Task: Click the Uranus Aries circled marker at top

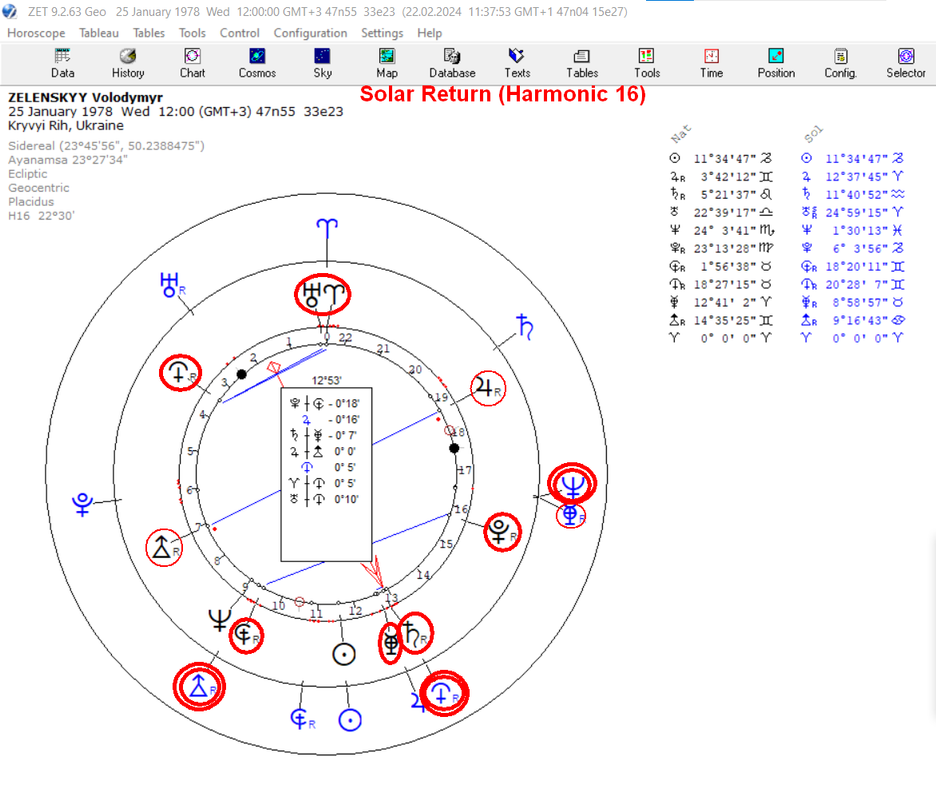Action: (323, 294)
